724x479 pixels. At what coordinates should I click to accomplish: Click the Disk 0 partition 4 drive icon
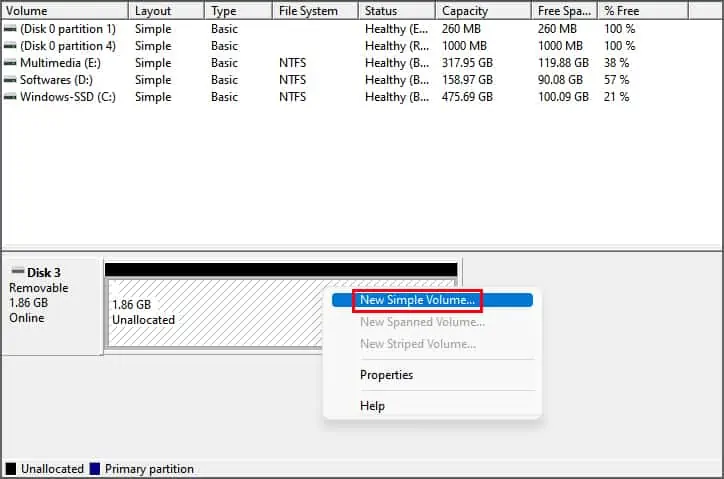click(x=10, y=46)
